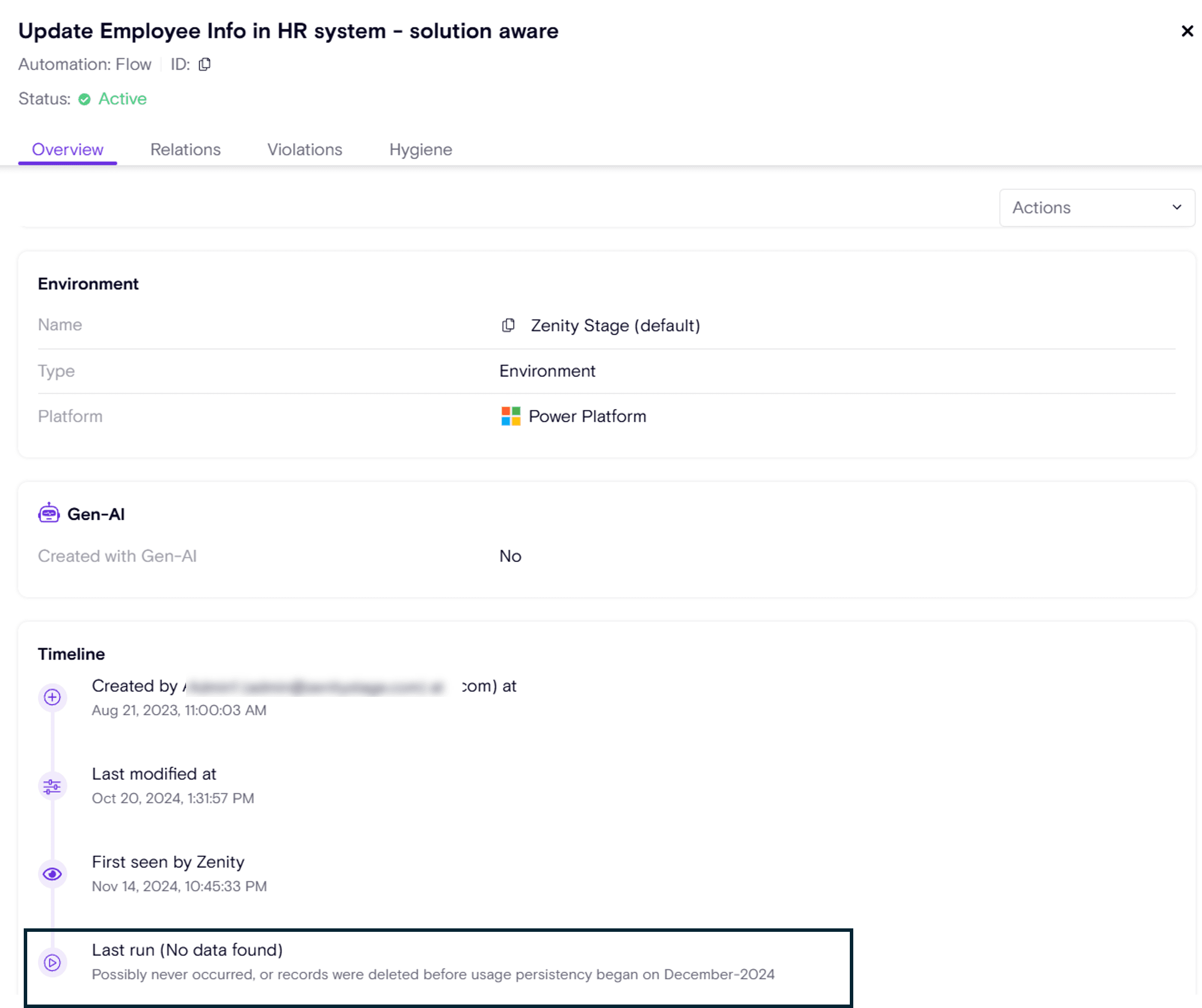Click the 'Name' field label
Screen dimensions: 1202x1008
point(60,324)
